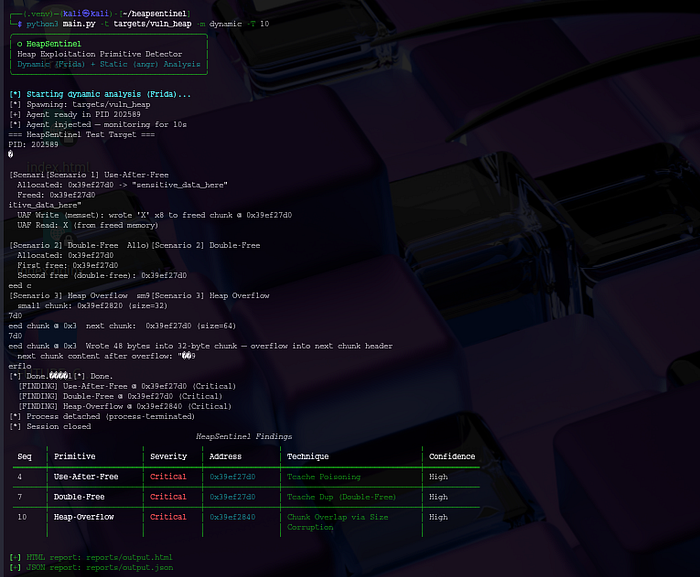Screen dimensions: 700x577
Task: Click 'Dynamic (Frida) + Static (angr) Analysis' line
Action: tap(108, 64)
